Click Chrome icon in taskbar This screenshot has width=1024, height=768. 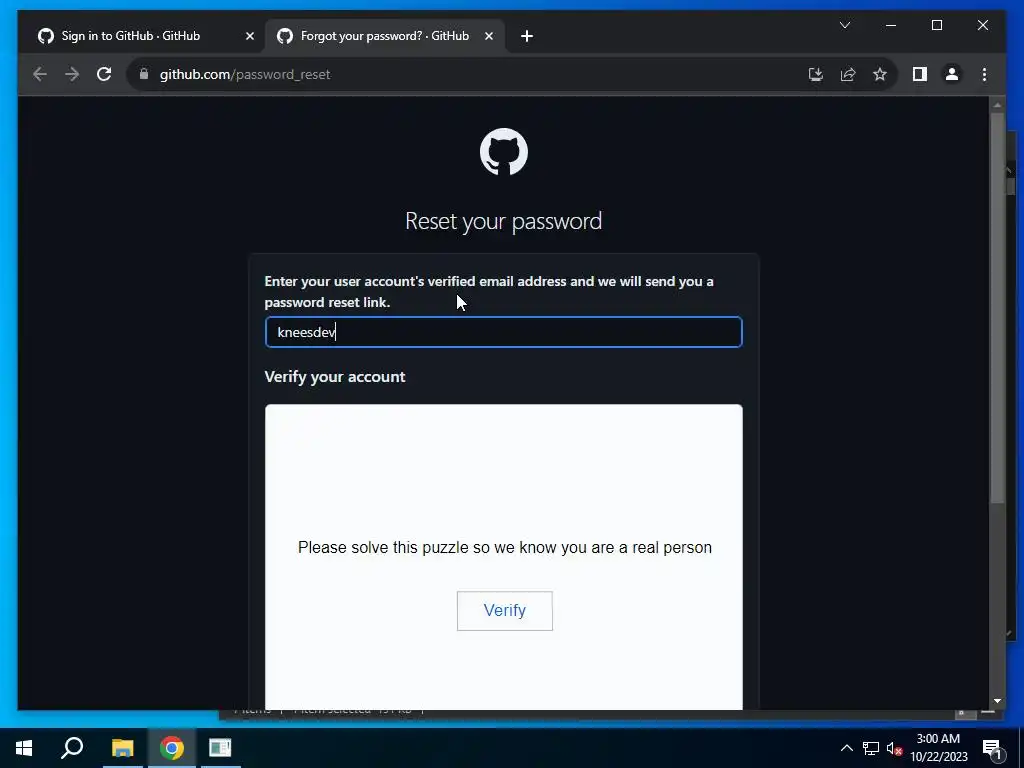click(171, 748)
